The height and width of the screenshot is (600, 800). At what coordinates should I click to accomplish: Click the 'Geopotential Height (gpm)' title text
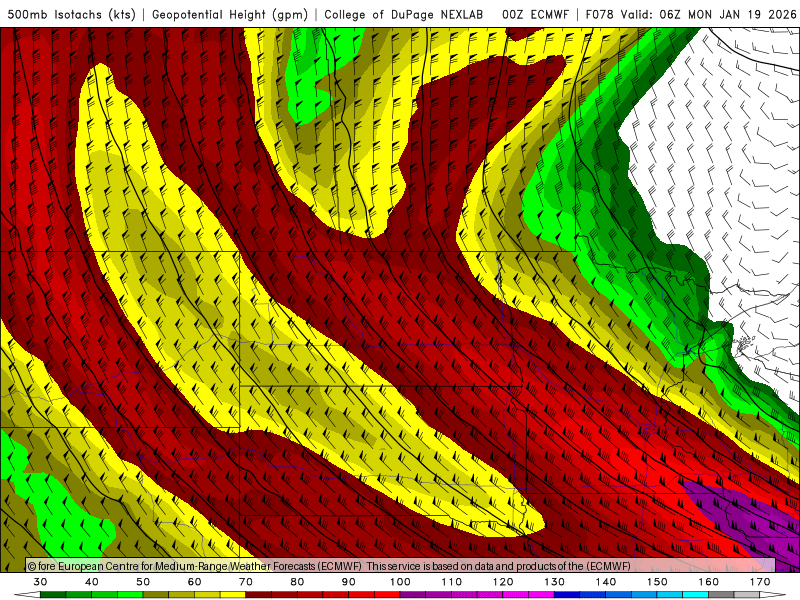click(x=230, y=14)
